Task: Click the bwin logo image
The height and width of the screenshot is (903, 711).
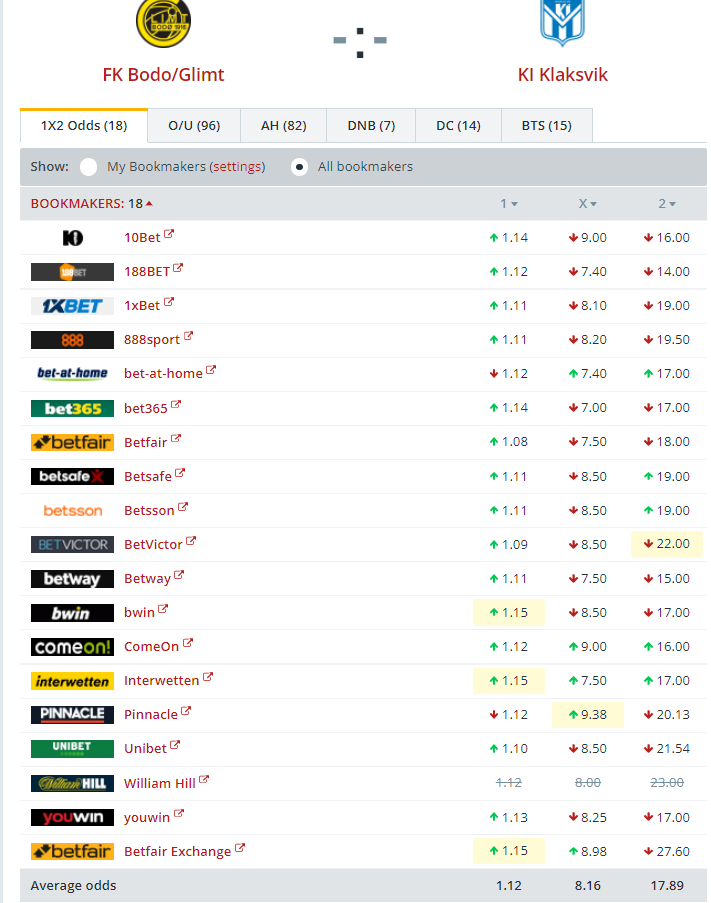Action: 73,613
